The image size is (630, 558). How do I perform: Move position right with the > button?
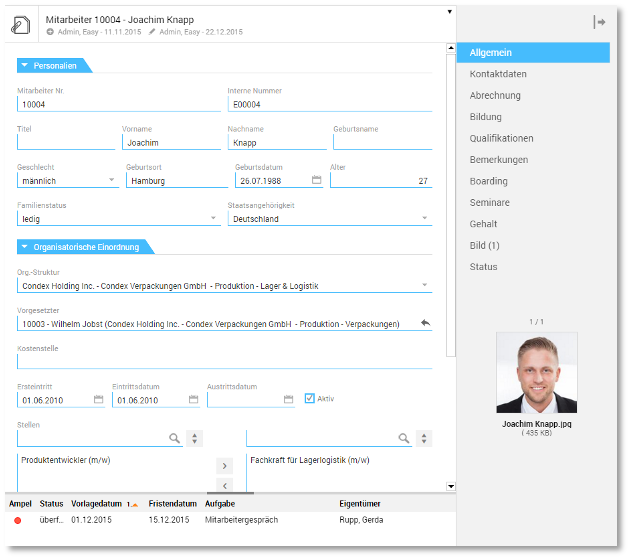coord(225,466)
